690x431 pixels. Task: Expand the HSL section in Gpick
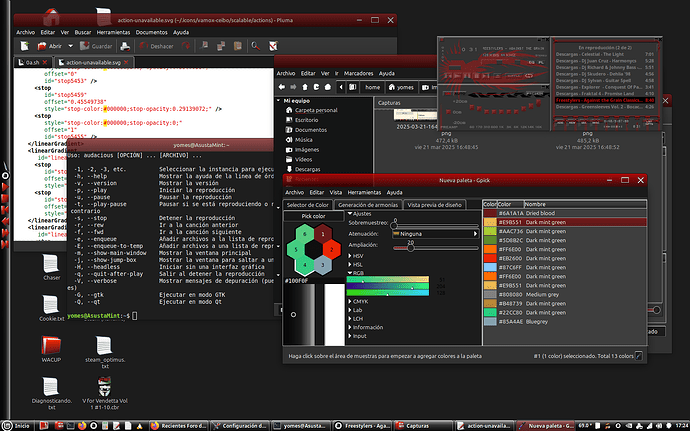[350, 265]
